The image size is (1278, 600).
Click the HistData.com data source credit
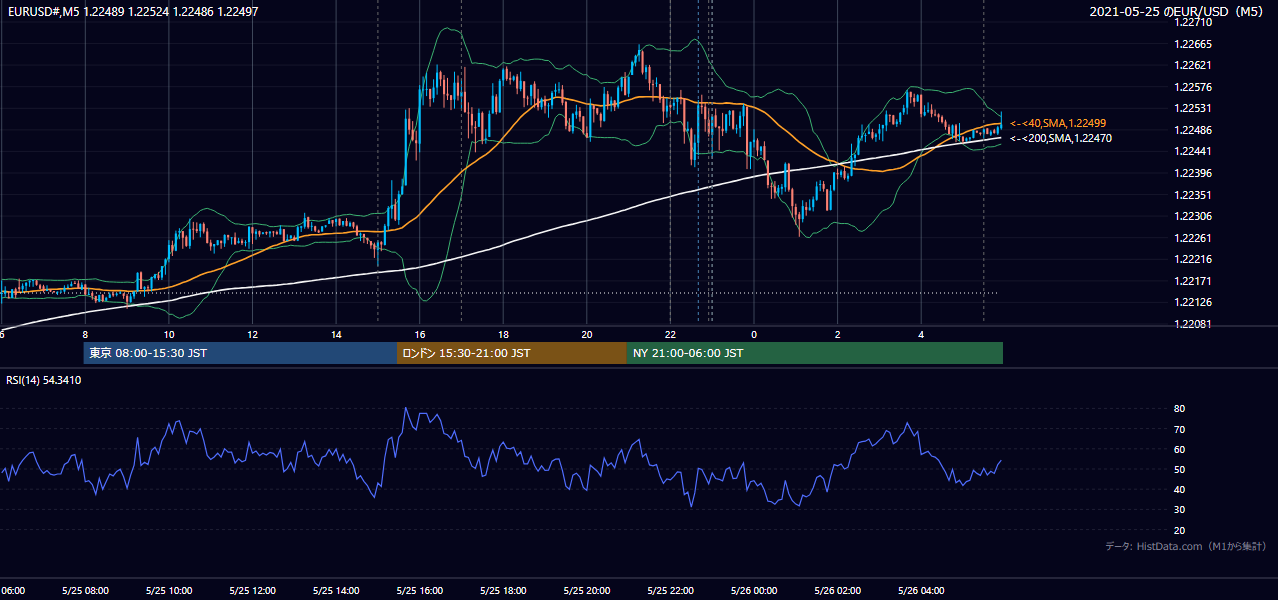point(1186,546)
